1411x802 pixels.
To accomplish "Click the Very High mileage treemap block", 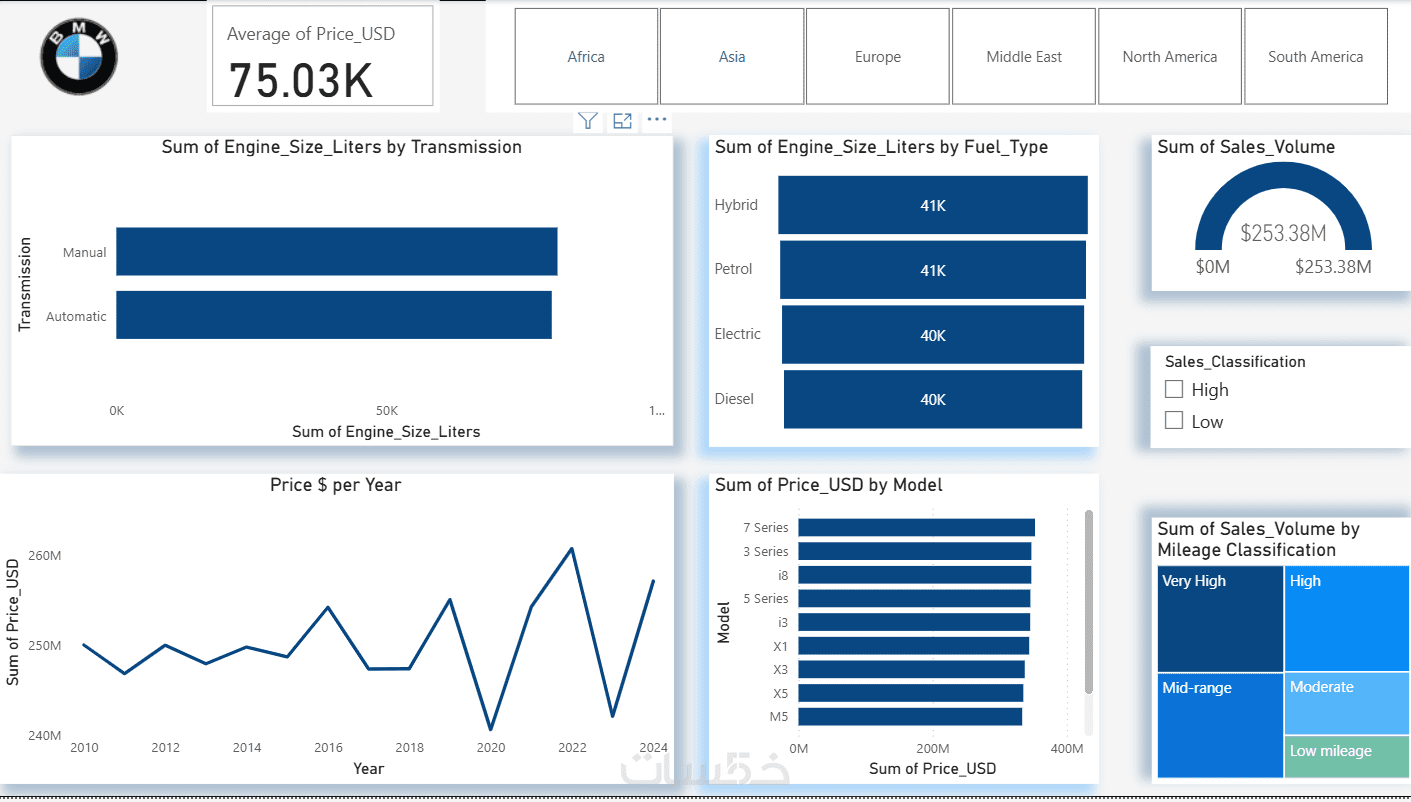I will (1220, 619).
